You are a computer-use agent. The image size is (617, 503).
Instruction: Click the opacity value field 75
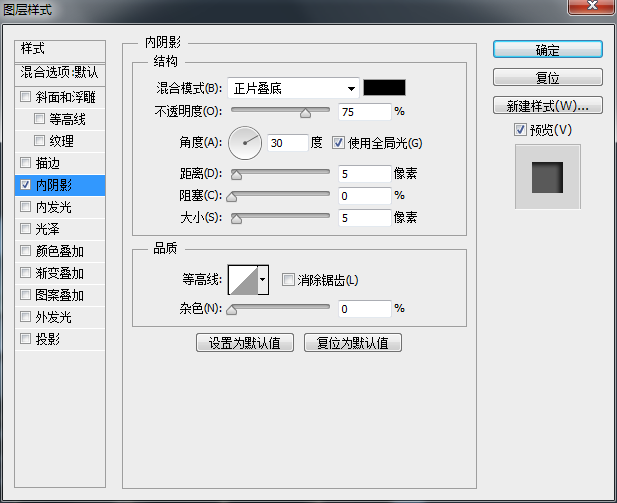point(365,112)
